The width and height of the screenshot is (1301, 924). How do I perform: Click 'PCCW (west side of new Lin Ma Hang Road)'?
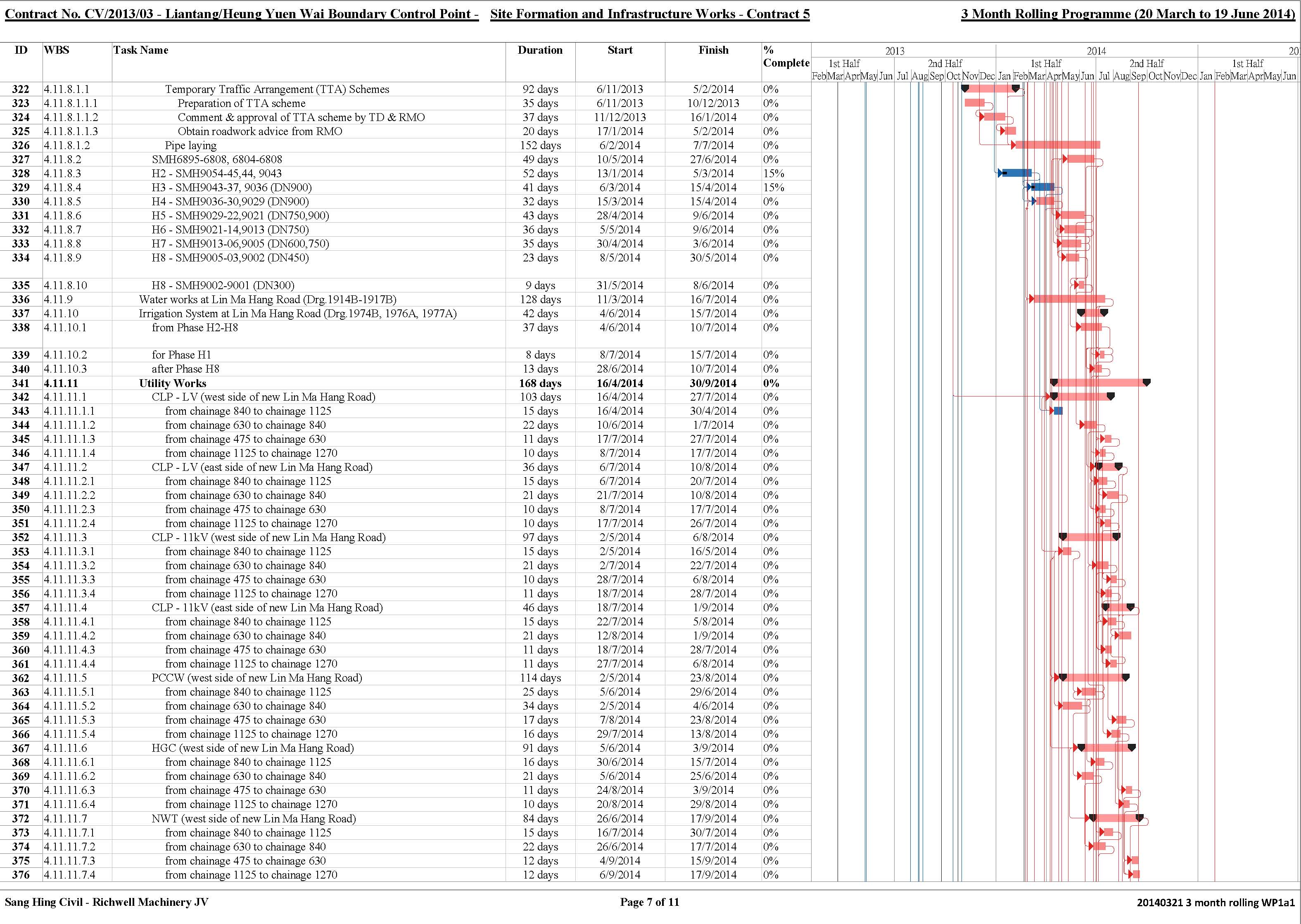[x=256, y=678]
